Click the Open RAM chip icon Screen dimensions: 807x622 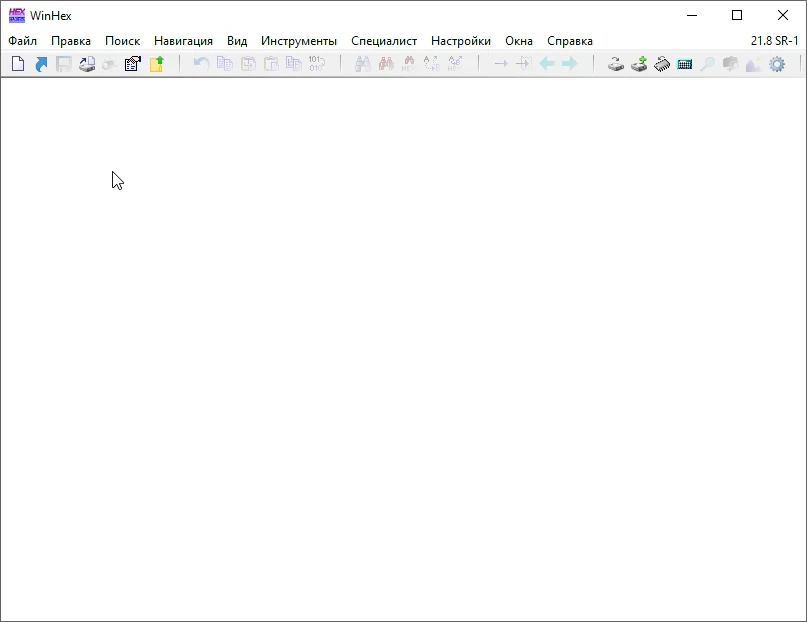(662, 64)
